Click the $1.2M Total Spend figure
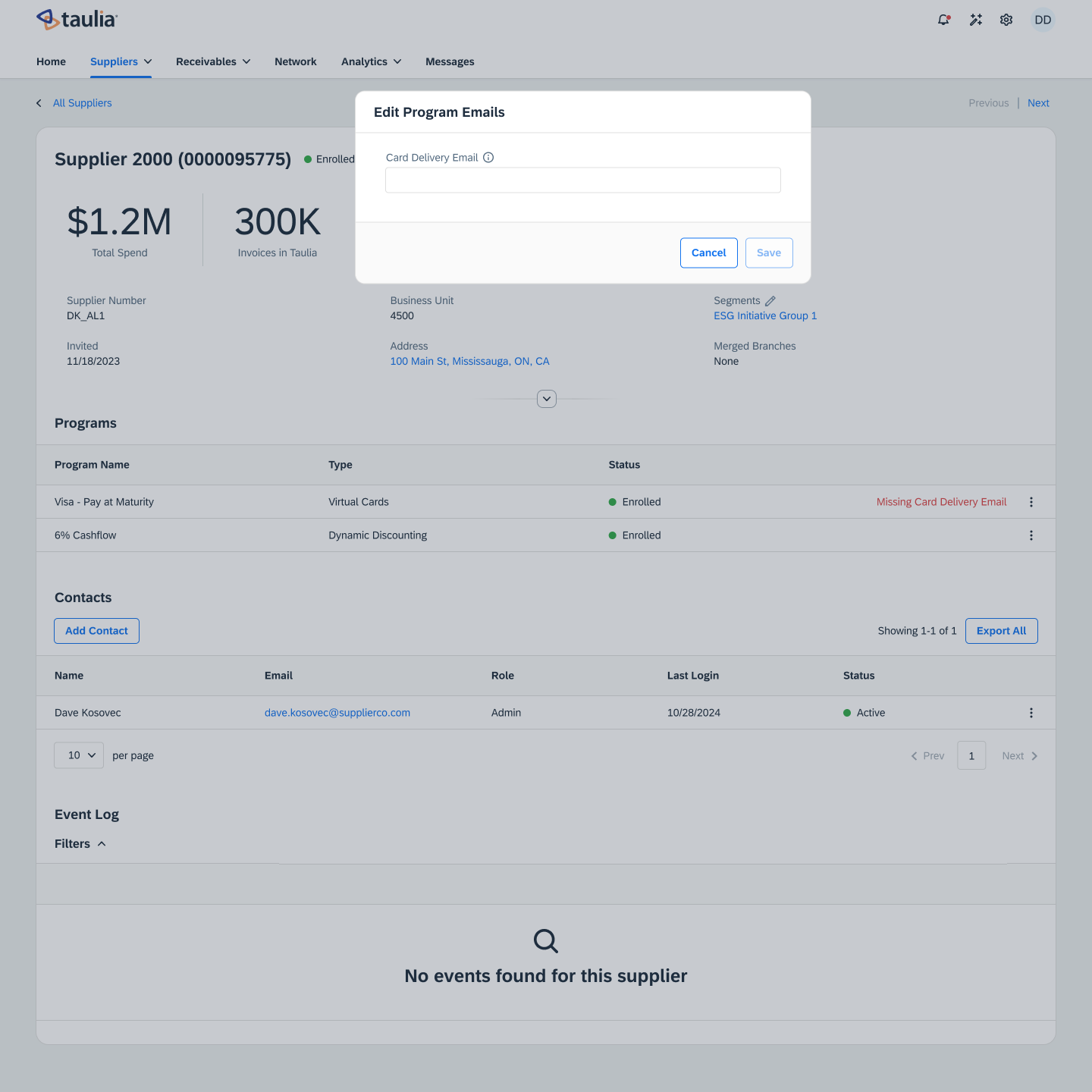 pyautogui.click(x=120, y=222)
